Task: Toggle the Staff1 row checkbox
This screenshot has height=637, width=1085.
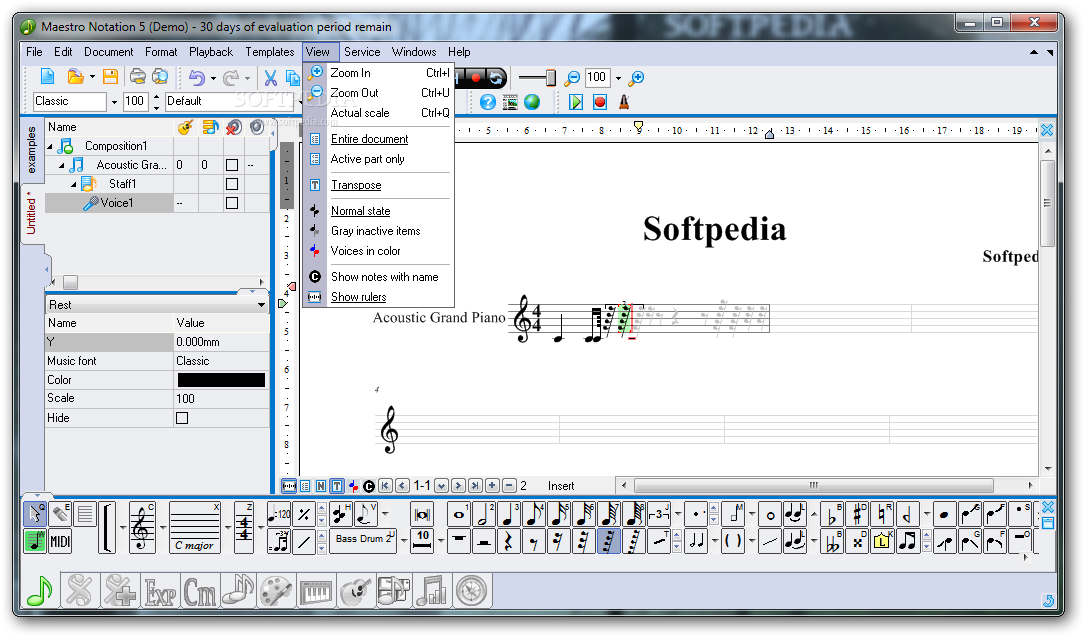Action: point(232,184)
